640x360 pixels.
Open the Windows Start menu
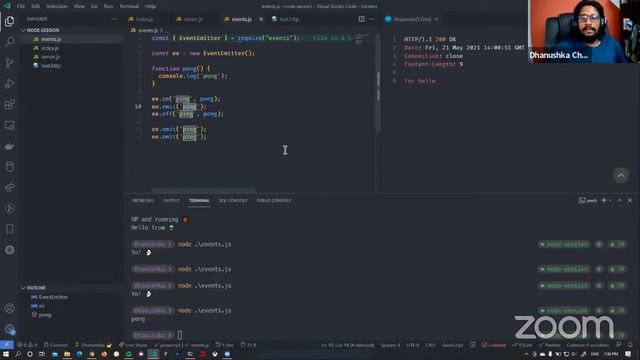(x=6, y=354)
